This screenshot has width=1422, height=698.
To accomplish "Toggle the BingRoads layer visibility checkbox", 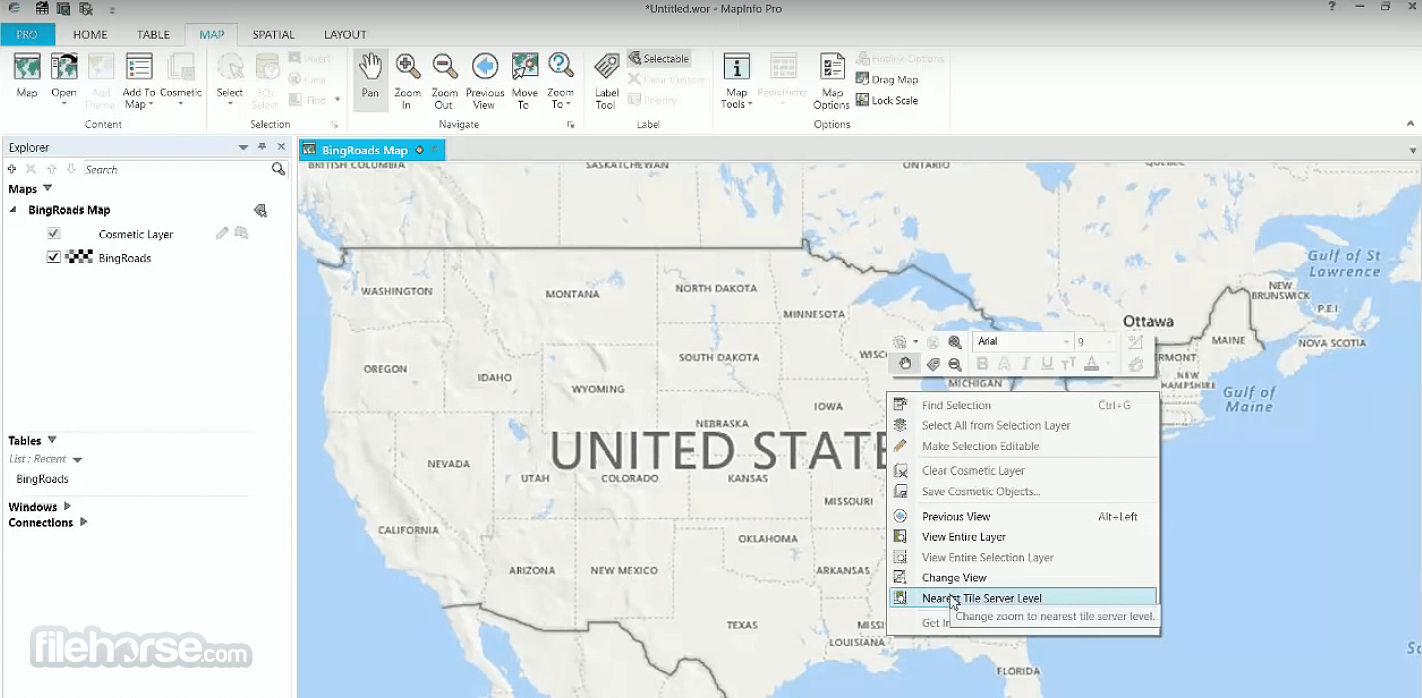I will click(54, 257).
